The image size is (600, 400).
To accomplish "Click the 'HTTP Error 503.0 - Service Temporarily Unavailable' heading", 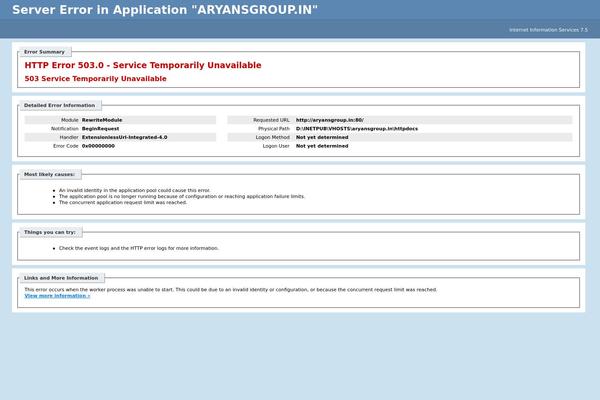I will coord(143,65).
